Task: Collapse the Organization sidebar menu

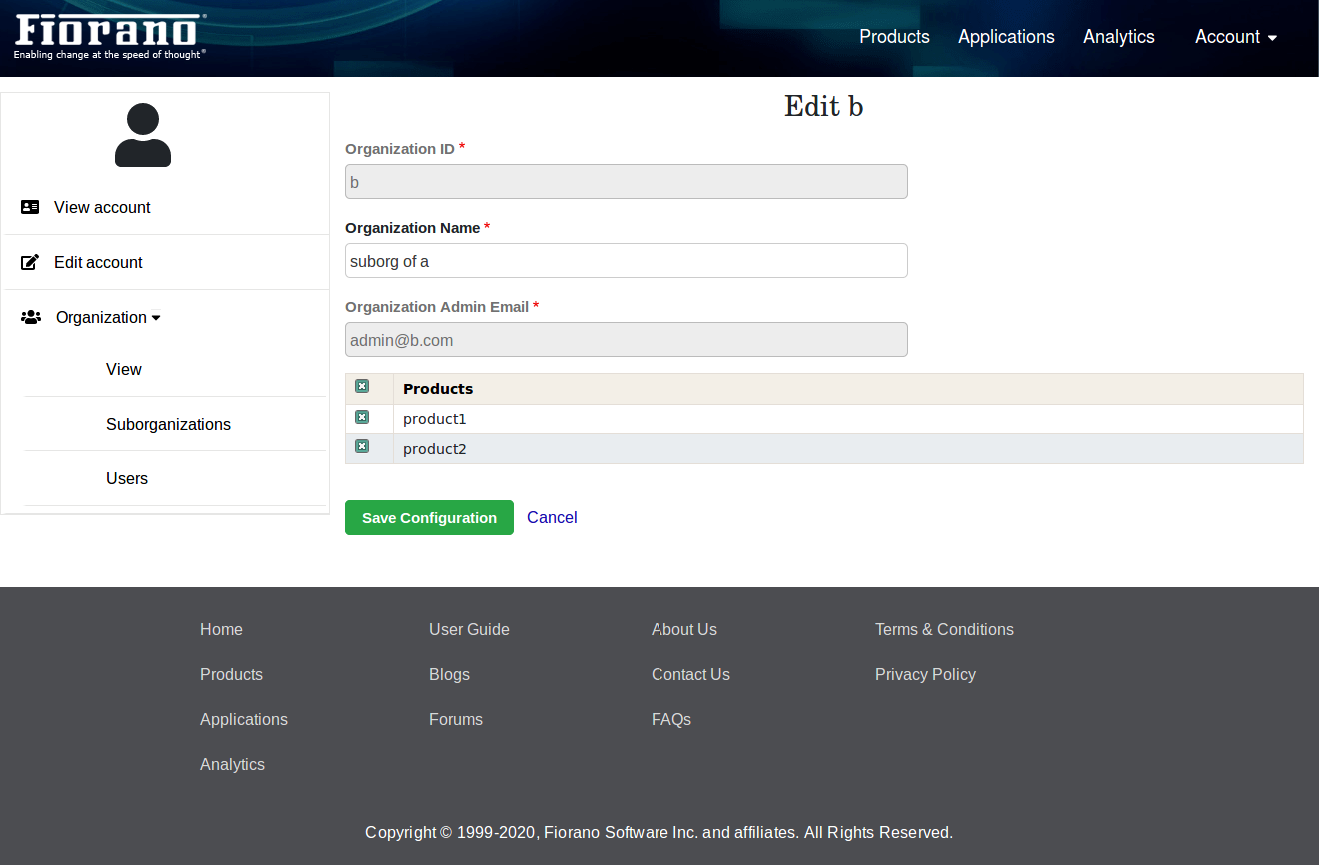Action: [x=108, y=317]
